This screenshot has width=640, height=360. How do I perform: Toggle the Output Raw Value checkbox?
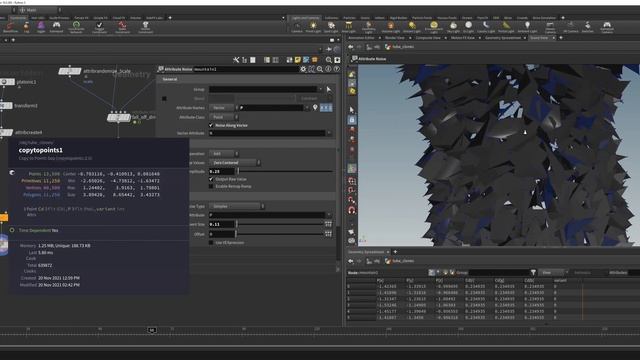tap(211, 179)
